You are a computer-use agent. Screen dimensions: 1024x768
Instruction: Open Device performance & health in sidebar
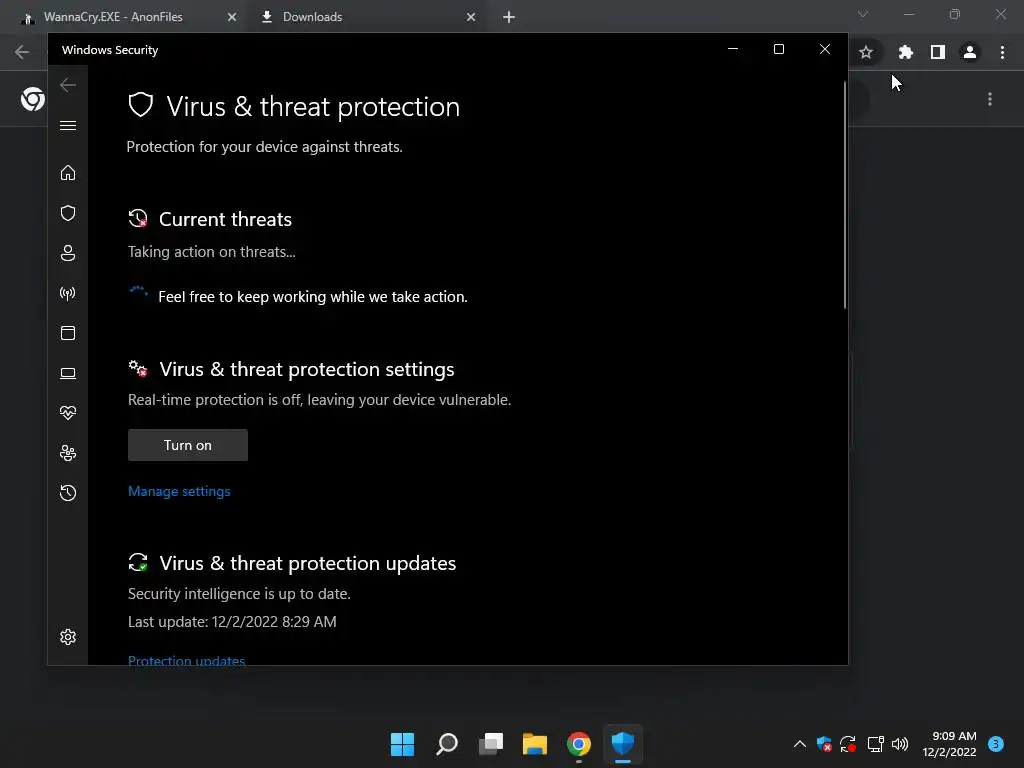68,413
